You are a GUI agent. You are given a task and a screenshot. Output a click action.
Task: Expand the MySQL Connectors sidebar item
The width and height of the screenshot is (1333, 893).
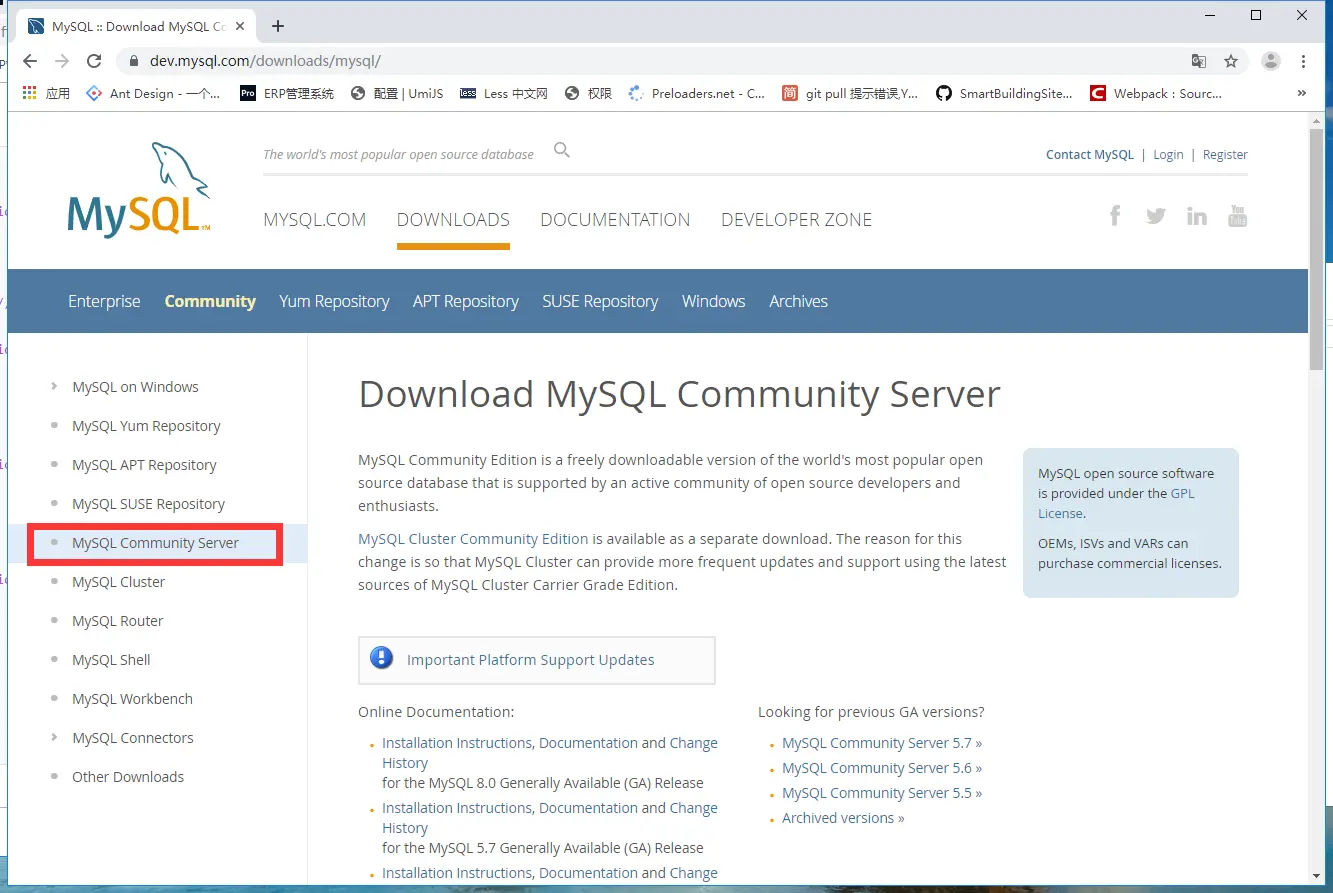tap(54, 737)
